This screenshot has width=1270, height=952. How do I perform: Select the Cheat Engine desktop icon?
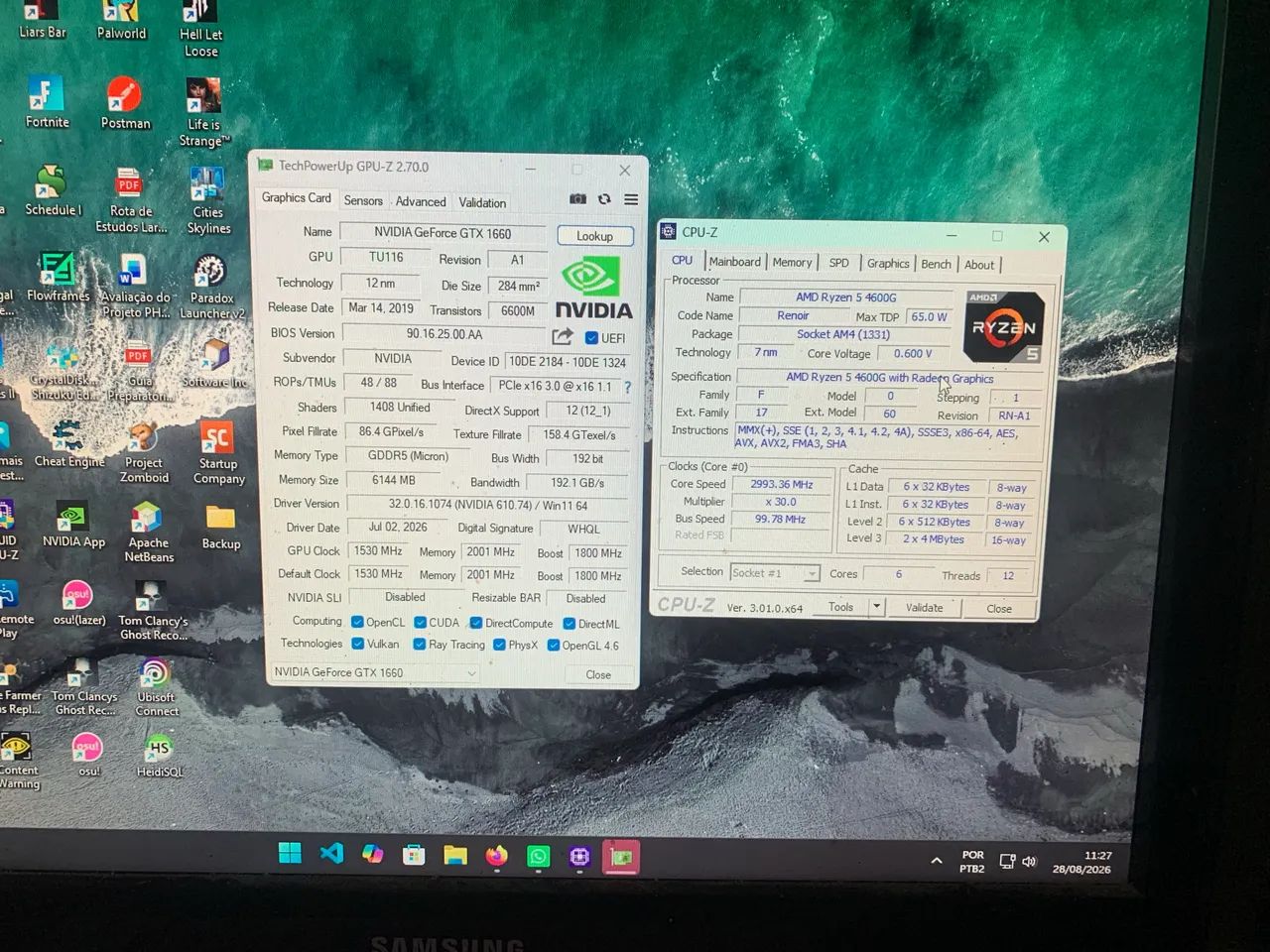coord(68,443)
